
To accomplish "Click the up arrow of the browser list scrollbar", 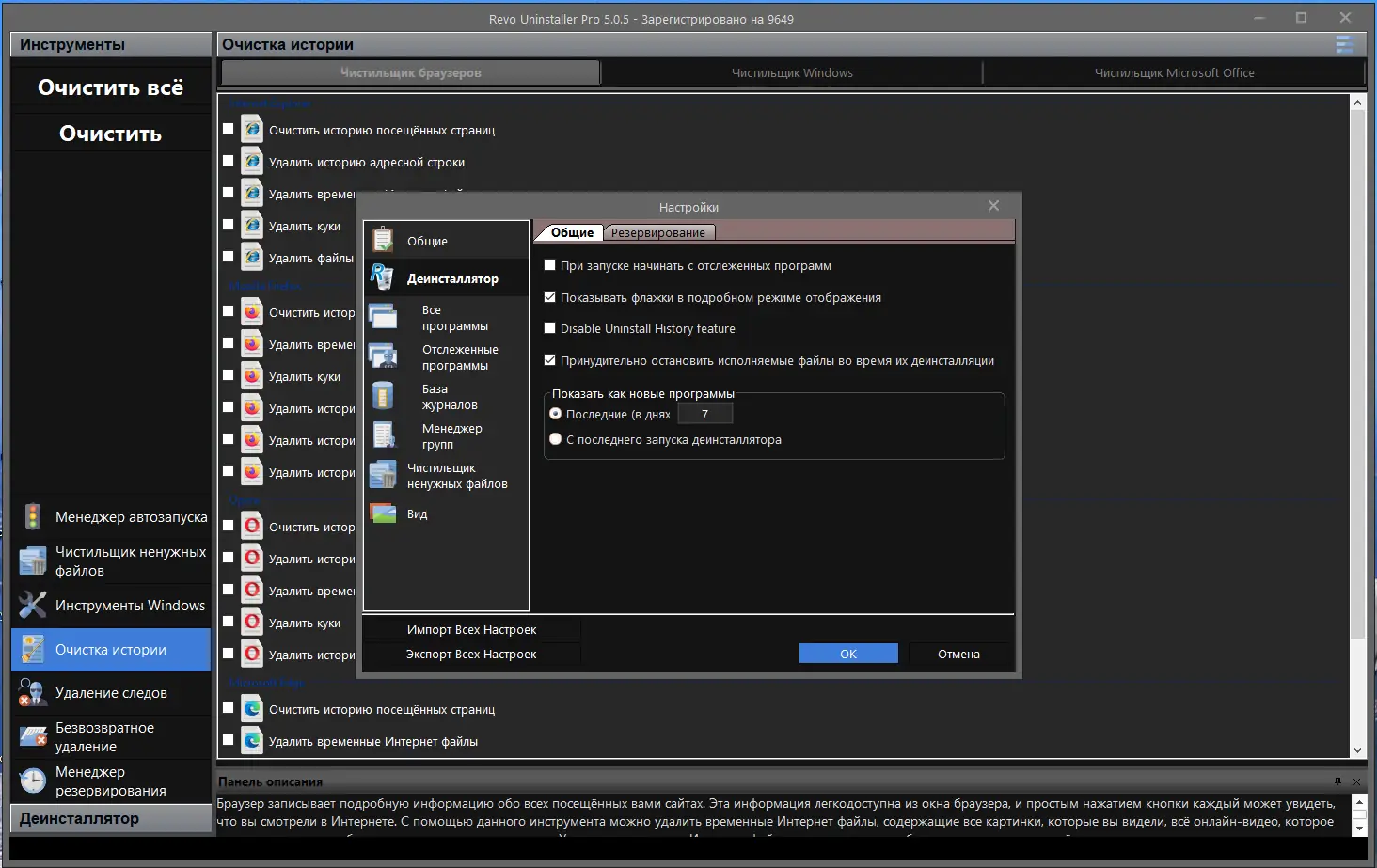I will pos(1357,102).
